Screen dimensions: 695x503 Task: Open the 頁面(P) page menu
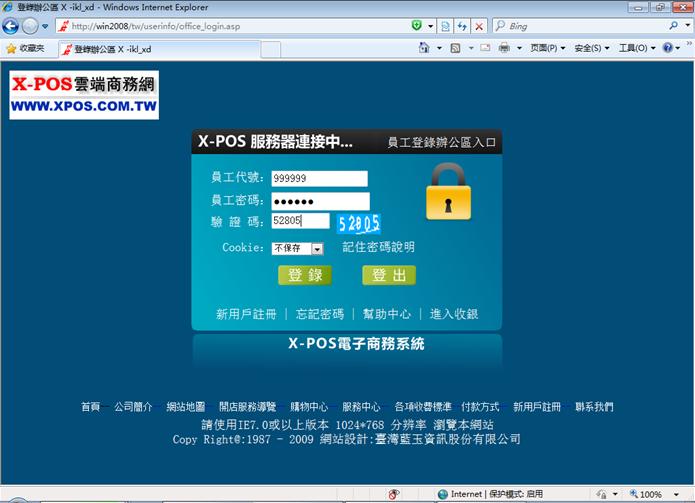[x=547, y=48]
